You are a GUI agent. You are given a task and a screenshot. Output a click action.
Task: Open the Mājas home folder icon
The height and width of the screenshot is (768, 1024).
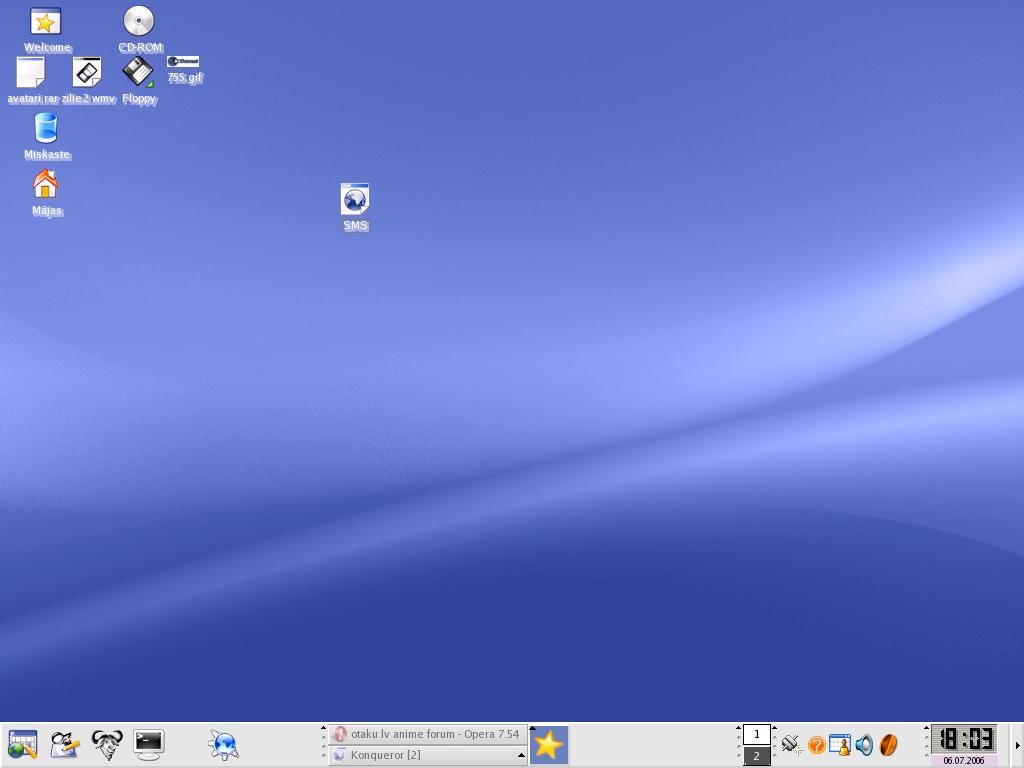click(46, 184)
